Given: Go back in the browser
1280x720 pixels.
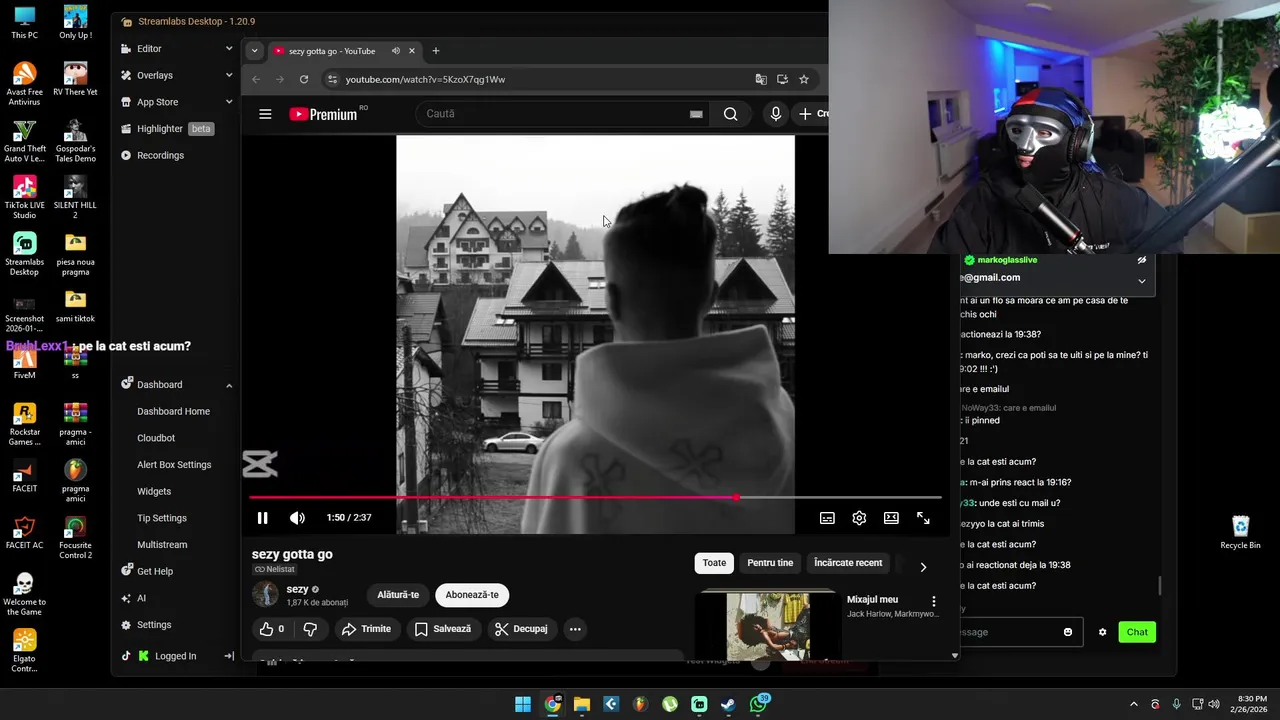Looking at the screenshot, I should click(256, 79).
